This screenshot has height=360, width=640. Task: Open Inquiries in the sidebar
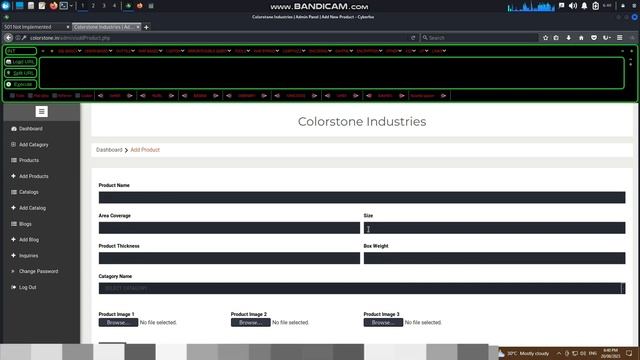24,256
